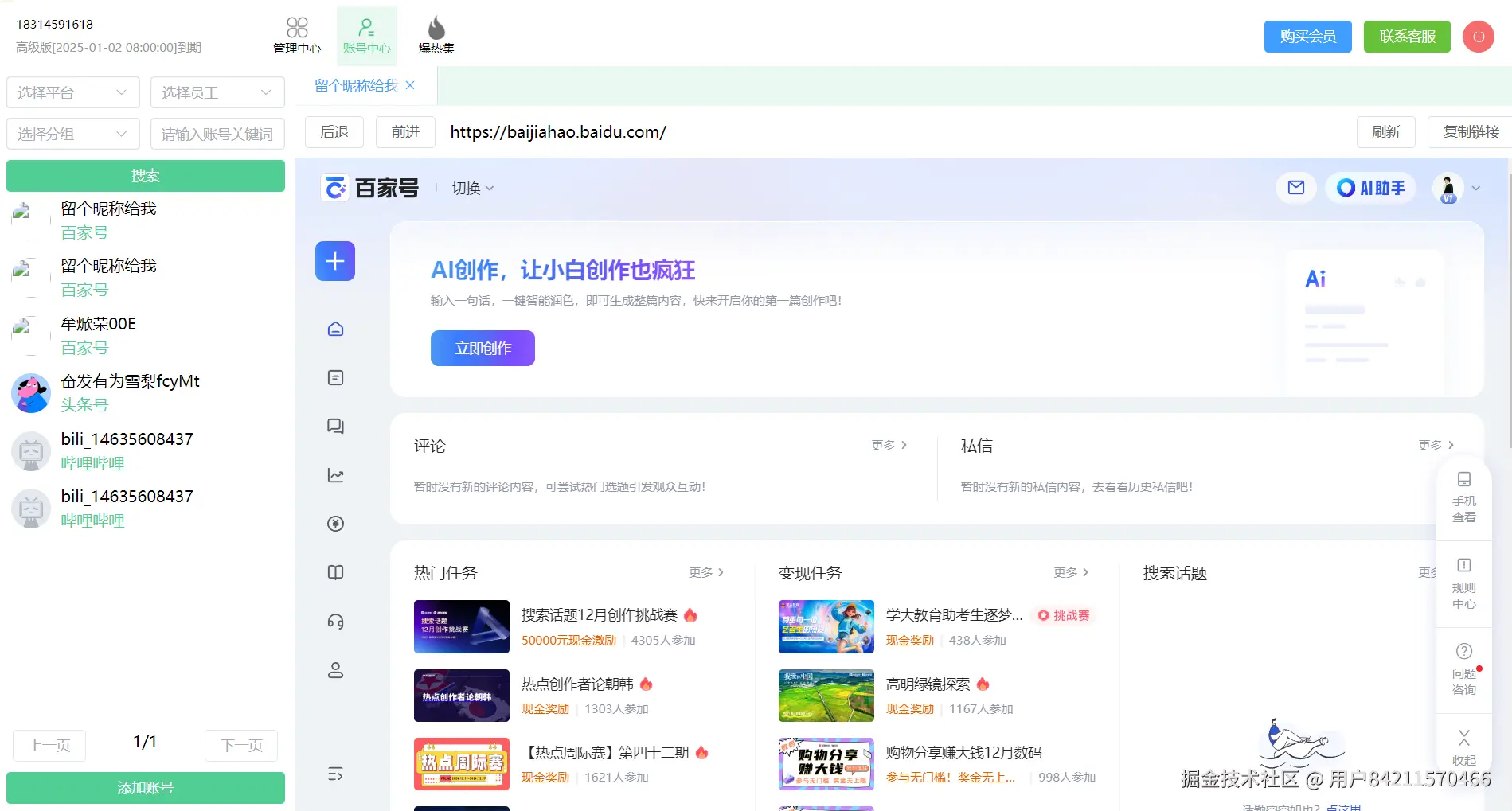This screenshot has width=1512, height=811.
Task: Open task 学大教育助考生逐梦
Action: pyautogui.click(x=954, y=615)
